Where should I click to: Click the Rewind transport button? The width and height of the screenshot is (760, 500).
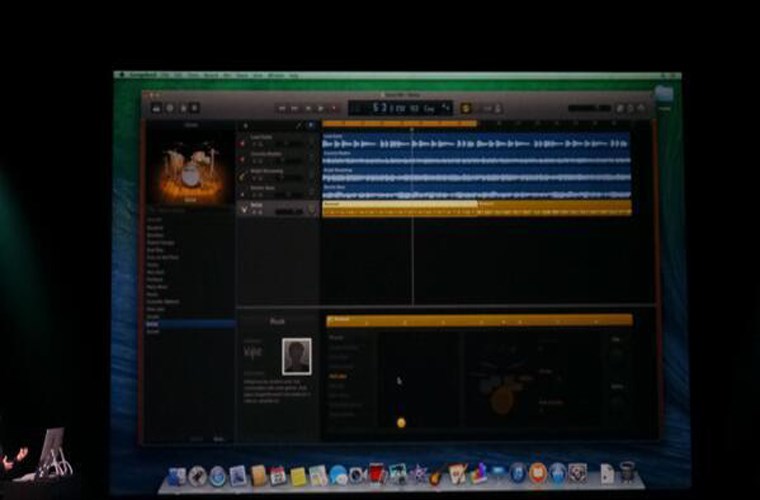tap(282, 109)
